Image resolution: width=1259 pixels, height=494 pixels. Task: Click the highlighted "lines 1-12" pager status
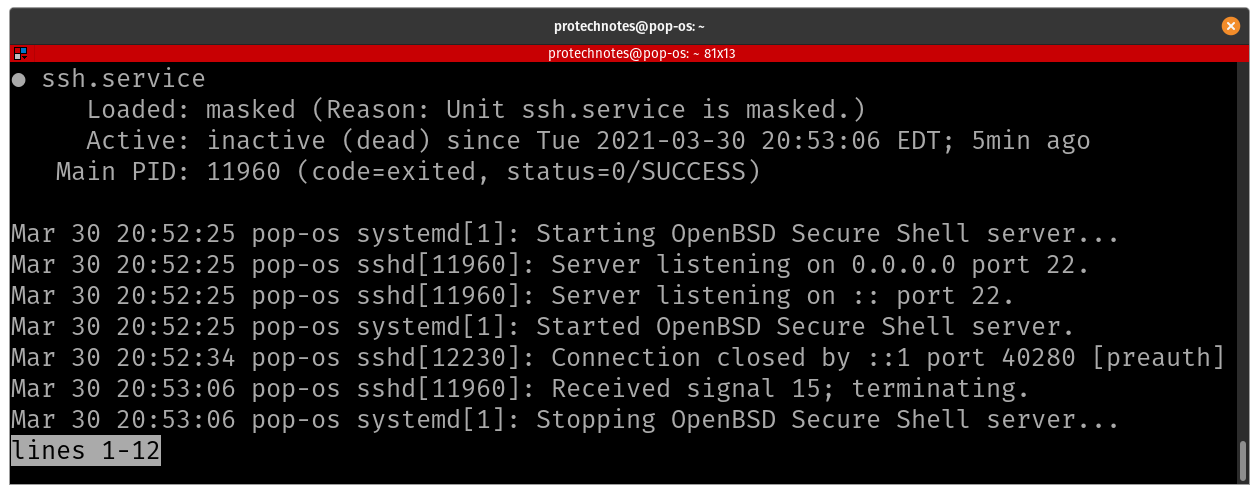[86, 451]
